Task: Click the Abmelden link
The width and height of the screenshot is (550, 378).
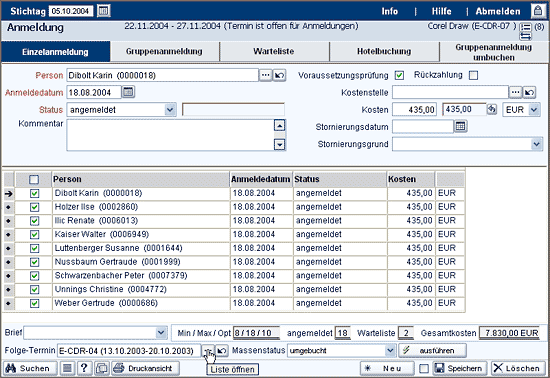Action: tap(498, 11)
